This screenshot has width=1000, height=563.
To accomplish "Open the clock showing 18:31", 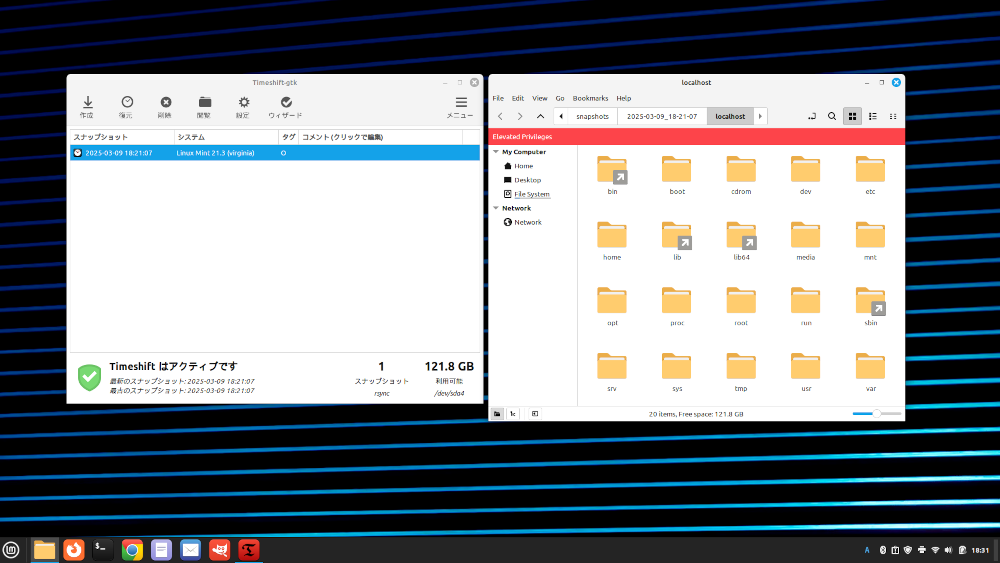I will coord(980,550).
